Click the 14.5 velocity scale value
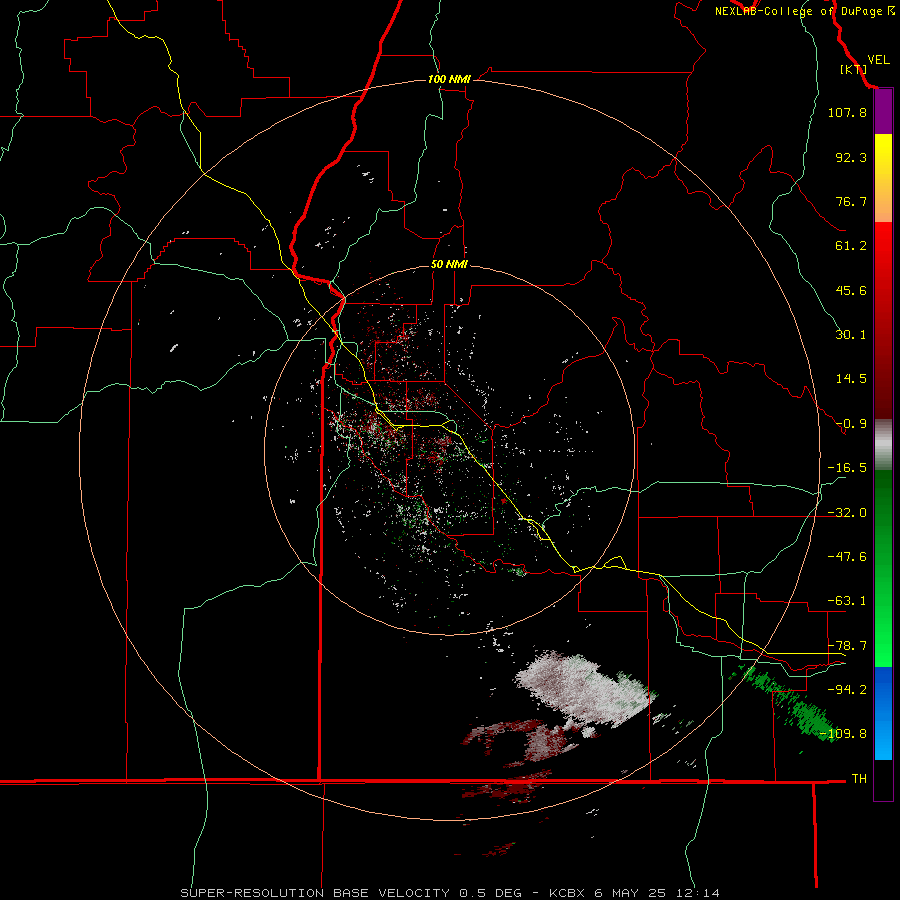This screenshot has height=900, width=900. 851,379
